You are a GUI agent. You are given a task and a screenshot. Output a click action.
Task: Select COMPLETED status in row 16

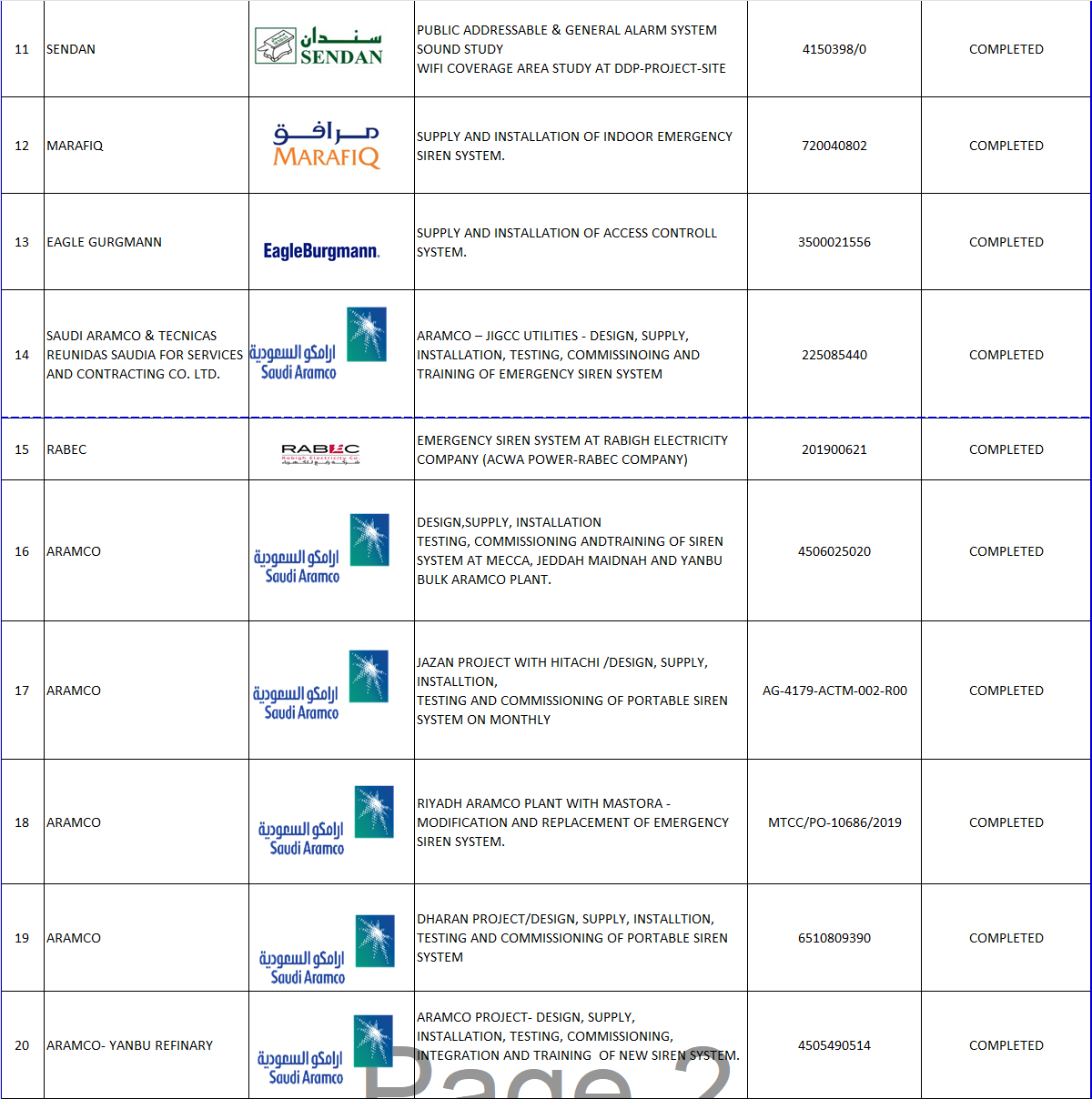click(1006, 551)
